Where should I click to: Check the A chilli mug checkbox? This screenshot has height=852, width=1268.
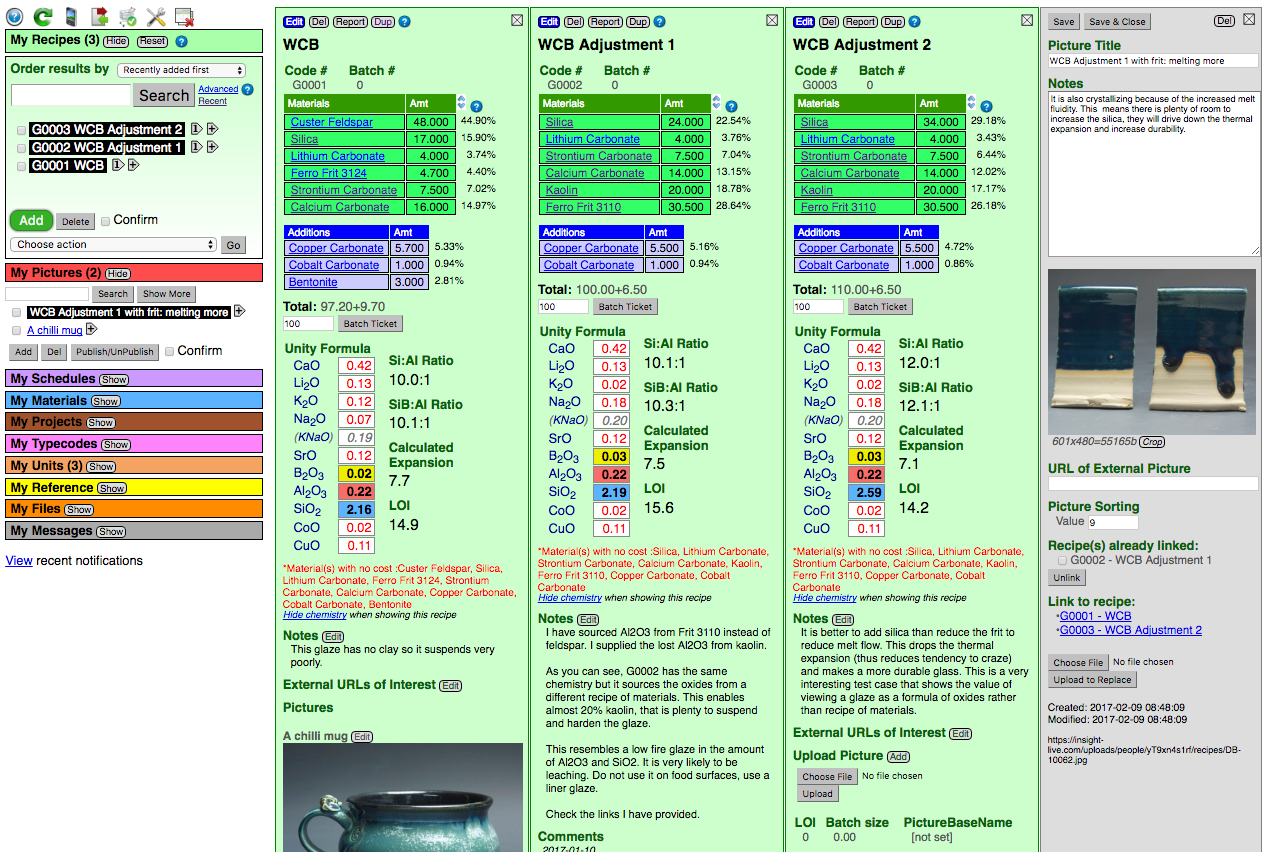(16, 330)
